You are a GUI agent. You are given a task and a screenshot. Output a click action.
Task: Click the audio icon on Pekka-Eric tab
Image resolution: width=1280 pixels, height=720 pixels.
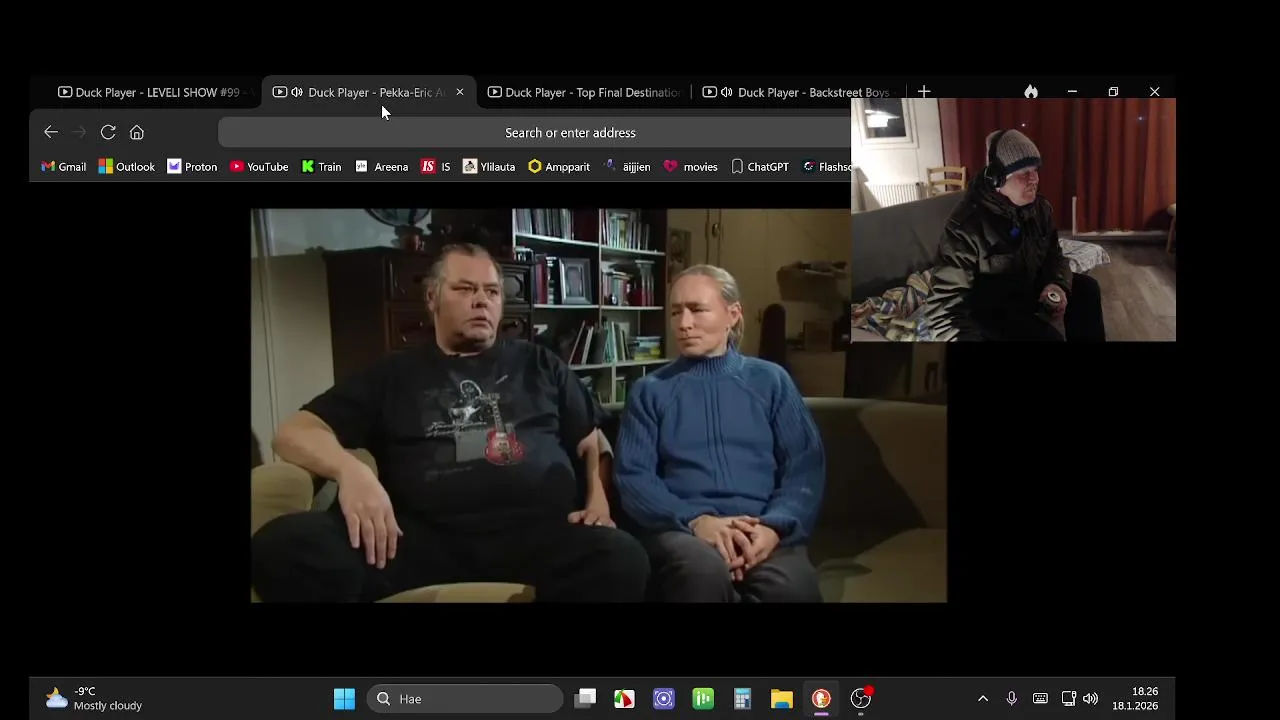[297, 92]
